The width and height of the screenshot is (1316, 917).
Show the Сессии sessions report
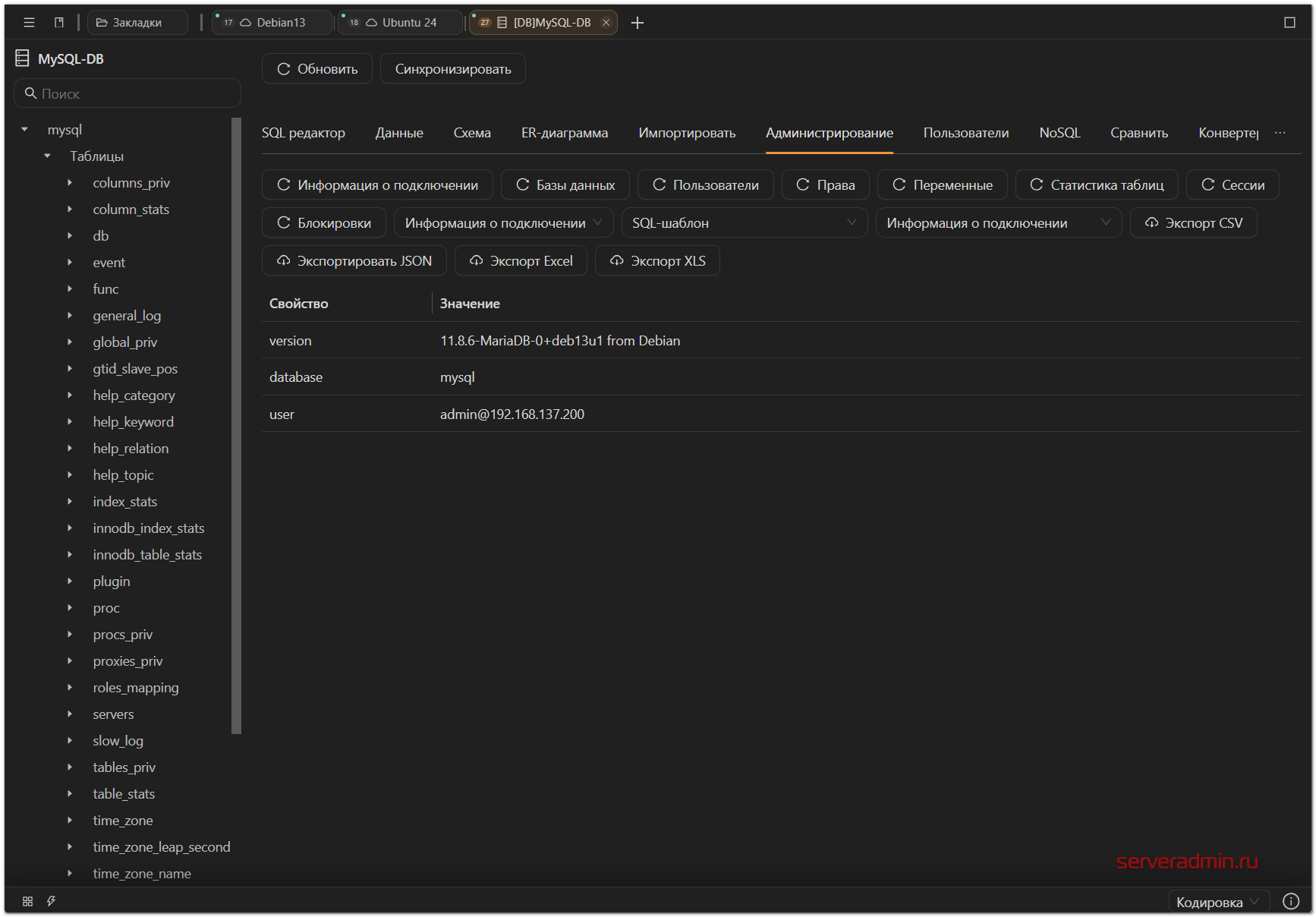[x=1233, y=184]
